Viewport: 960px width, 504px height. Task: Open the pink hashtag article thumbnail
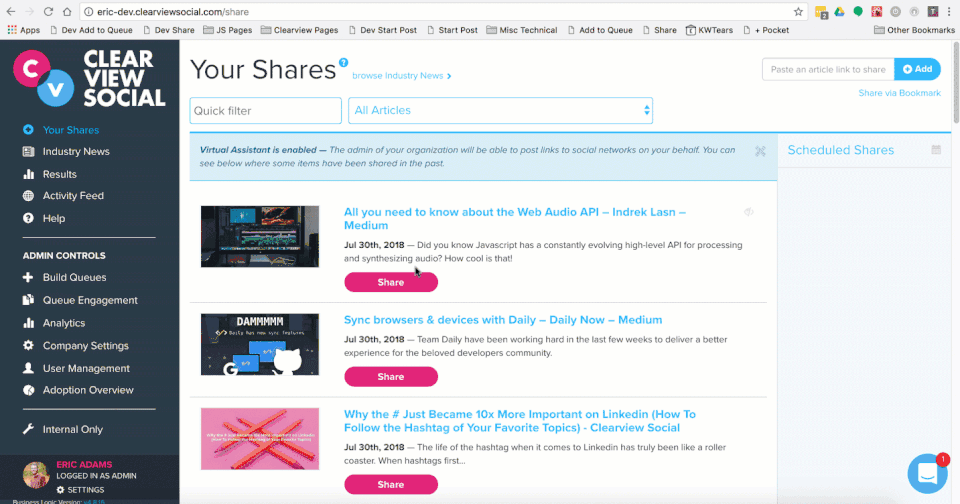260,439
